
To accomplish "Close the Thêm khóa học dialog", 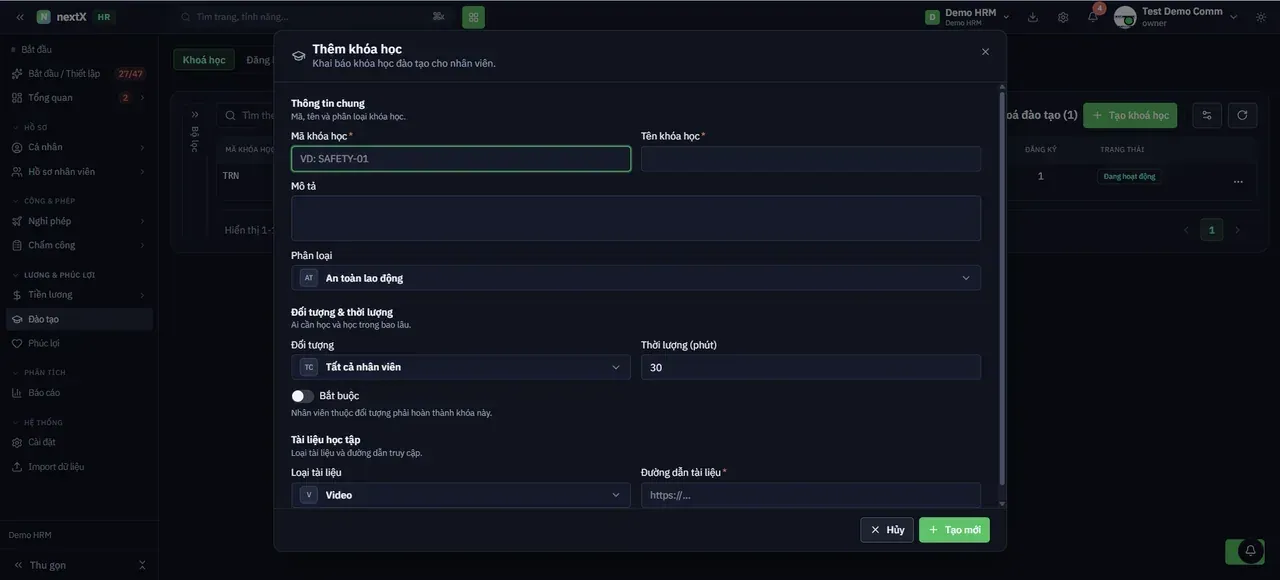I will point(985,52).
